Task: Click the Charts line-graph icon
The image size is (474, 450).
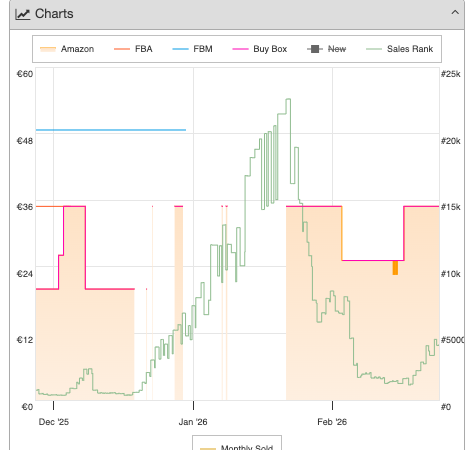Action: [x=23, y=14]
